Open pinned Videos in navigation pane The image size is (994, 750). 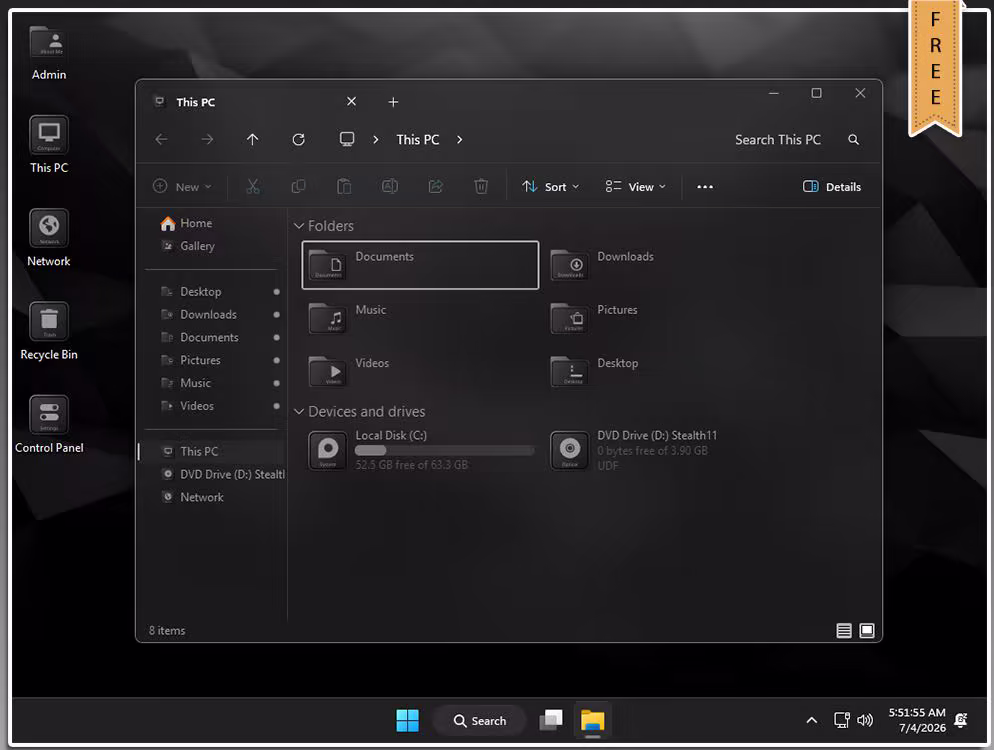pos(212,406)
